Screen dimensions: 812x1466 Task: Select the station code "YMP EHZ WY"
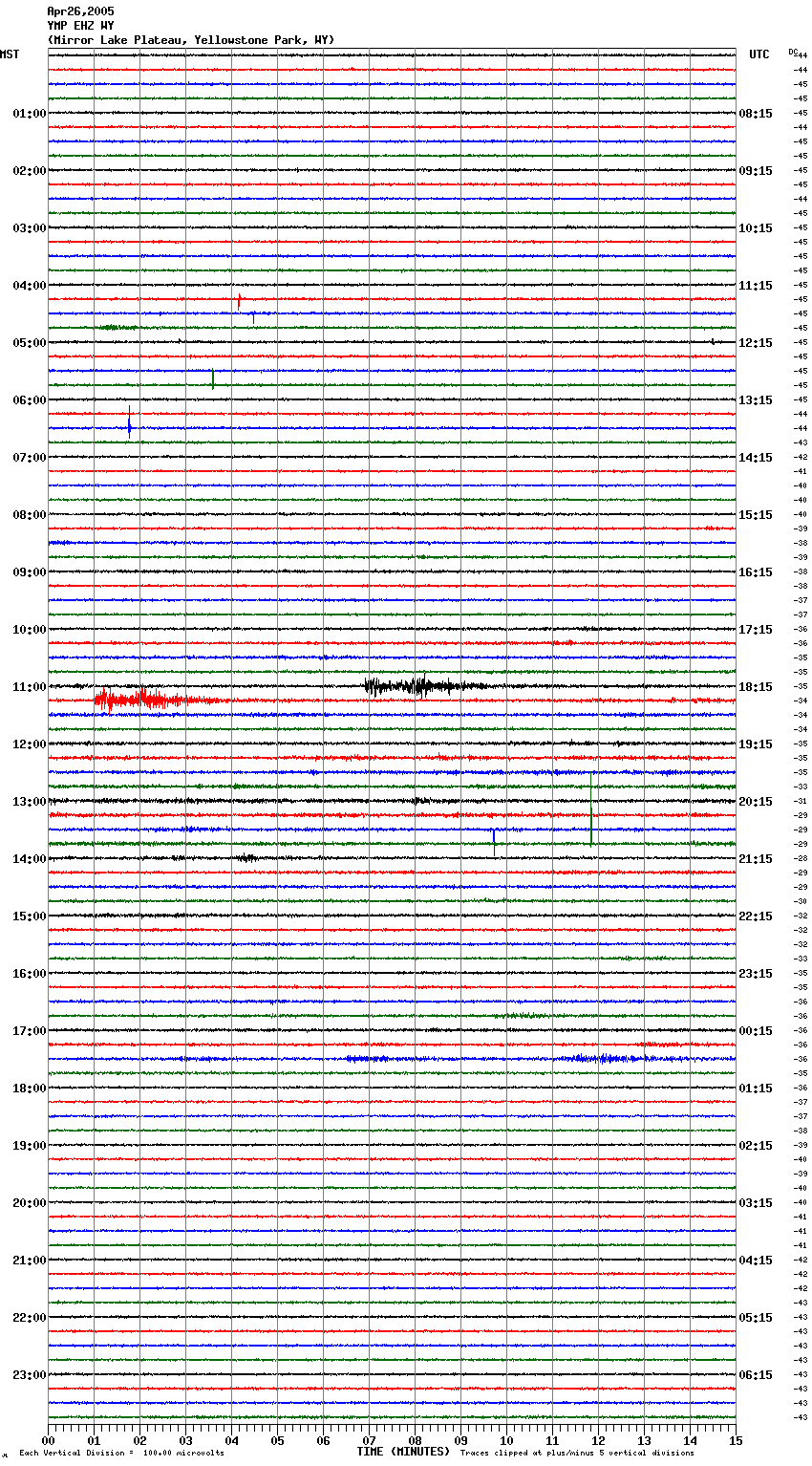(x=80, y=26)
